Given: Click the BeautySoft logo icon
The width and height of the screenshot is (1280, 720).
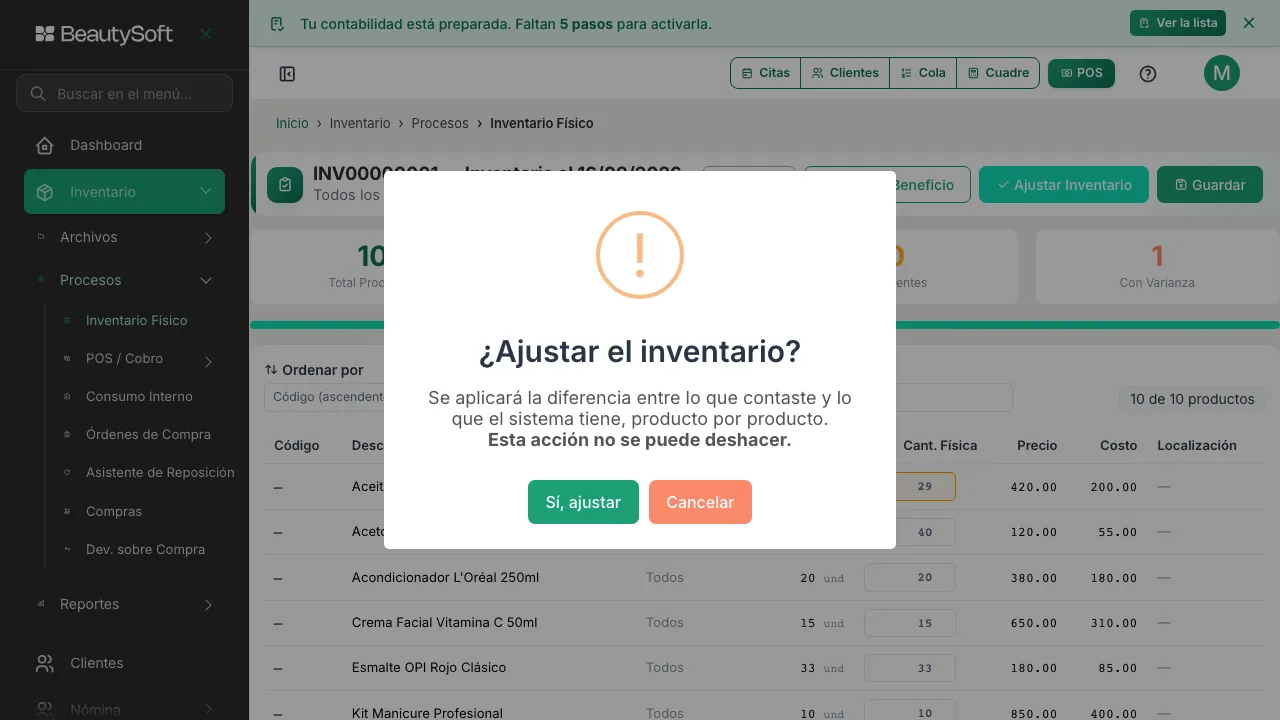Looking at the screenshot, I should coord(45,34).
